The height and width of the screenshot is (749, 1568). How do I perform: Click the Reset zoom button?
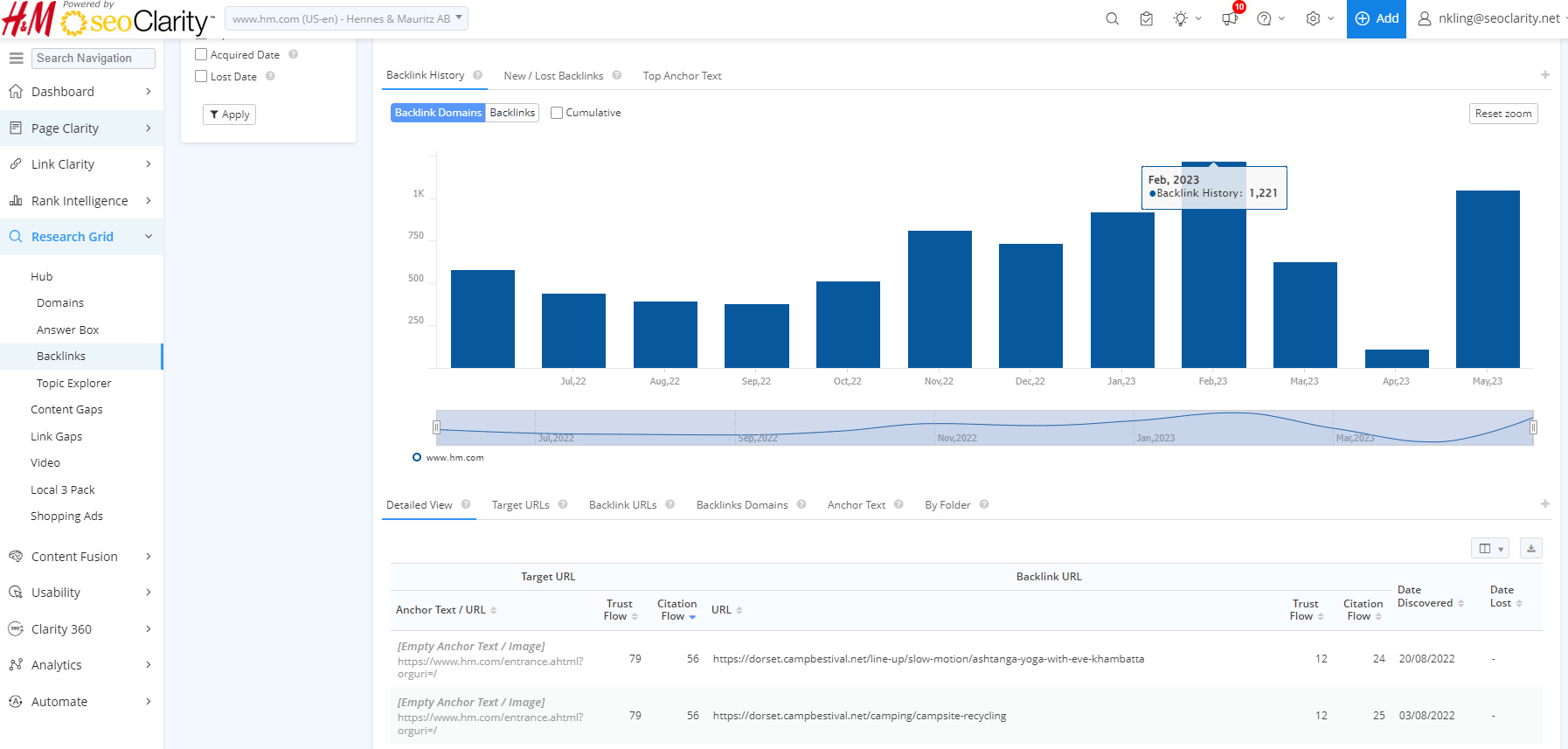[1502, 114]
